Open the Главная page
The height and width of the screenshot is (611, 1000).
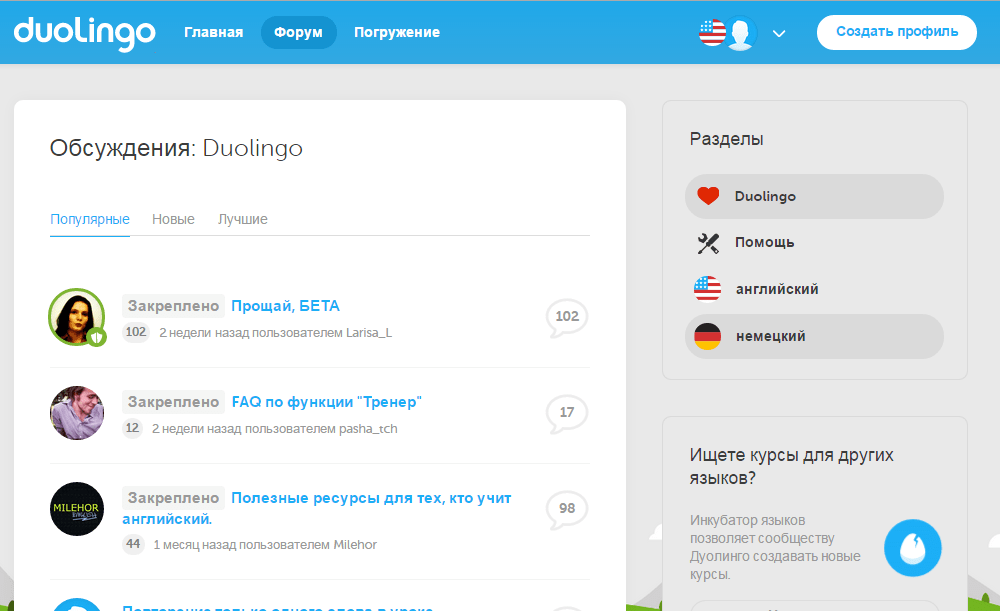click(x=214, y=33)
